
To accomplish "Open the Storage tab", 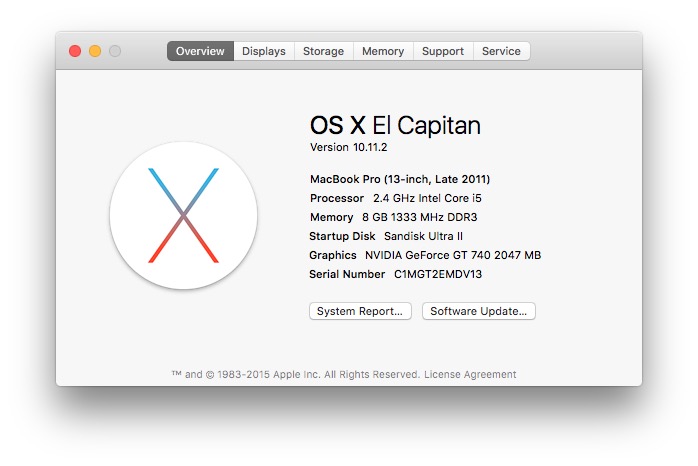I will [324, 51].
